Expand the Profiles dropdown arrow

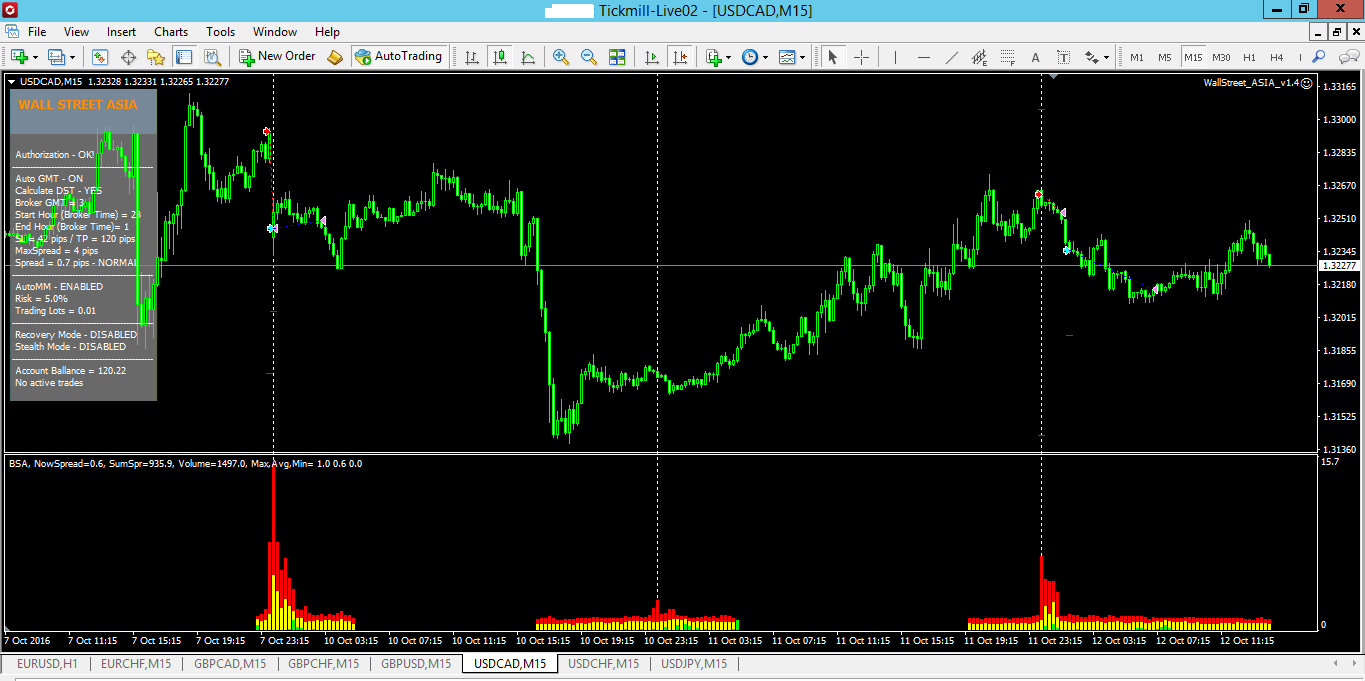pyautogui.click(x=72, y=57)
